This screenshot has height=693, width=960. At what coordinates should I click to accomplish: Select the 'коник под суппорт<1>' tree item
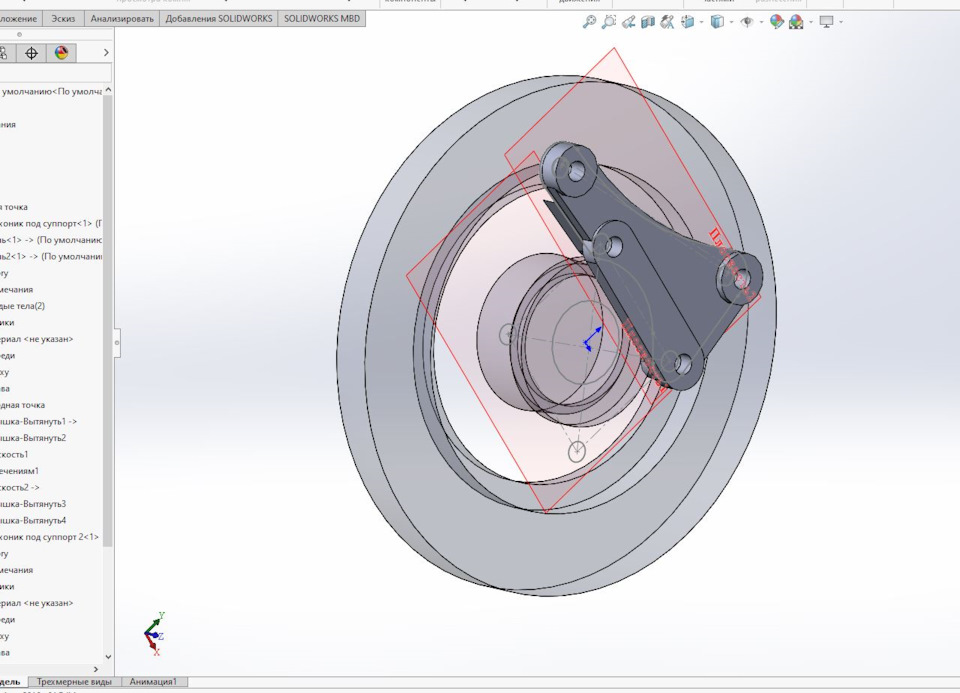click(51, 223)
